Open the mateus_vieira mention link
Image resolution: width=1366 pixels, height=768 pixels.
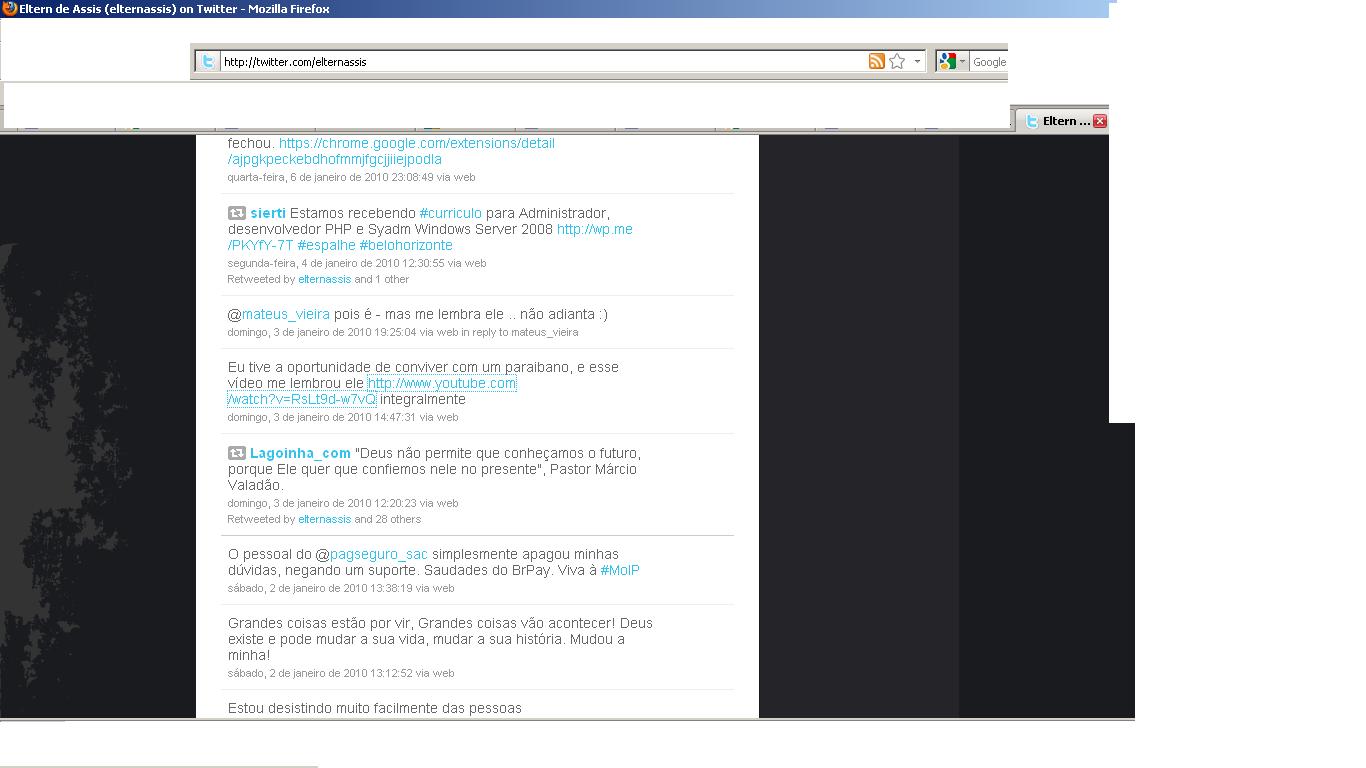(285, 314)
